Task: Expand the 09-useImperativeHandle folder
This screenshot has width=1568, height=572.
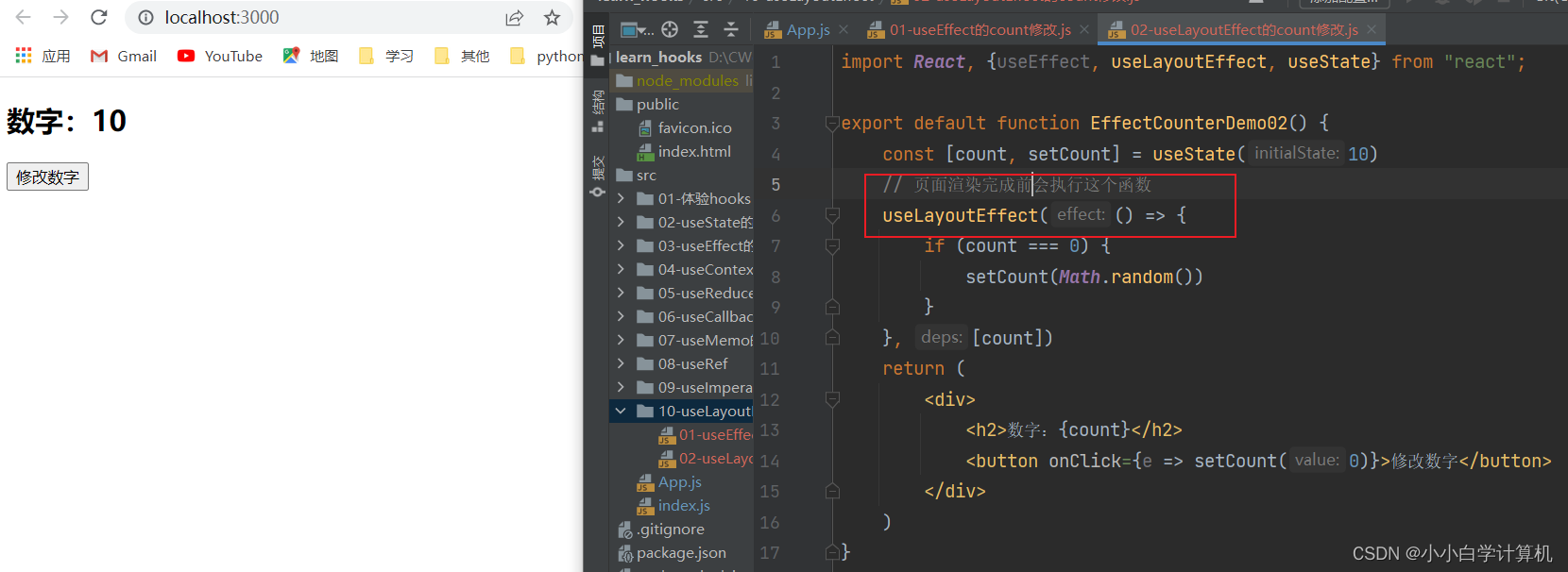Action: click(x=621, y=387)
